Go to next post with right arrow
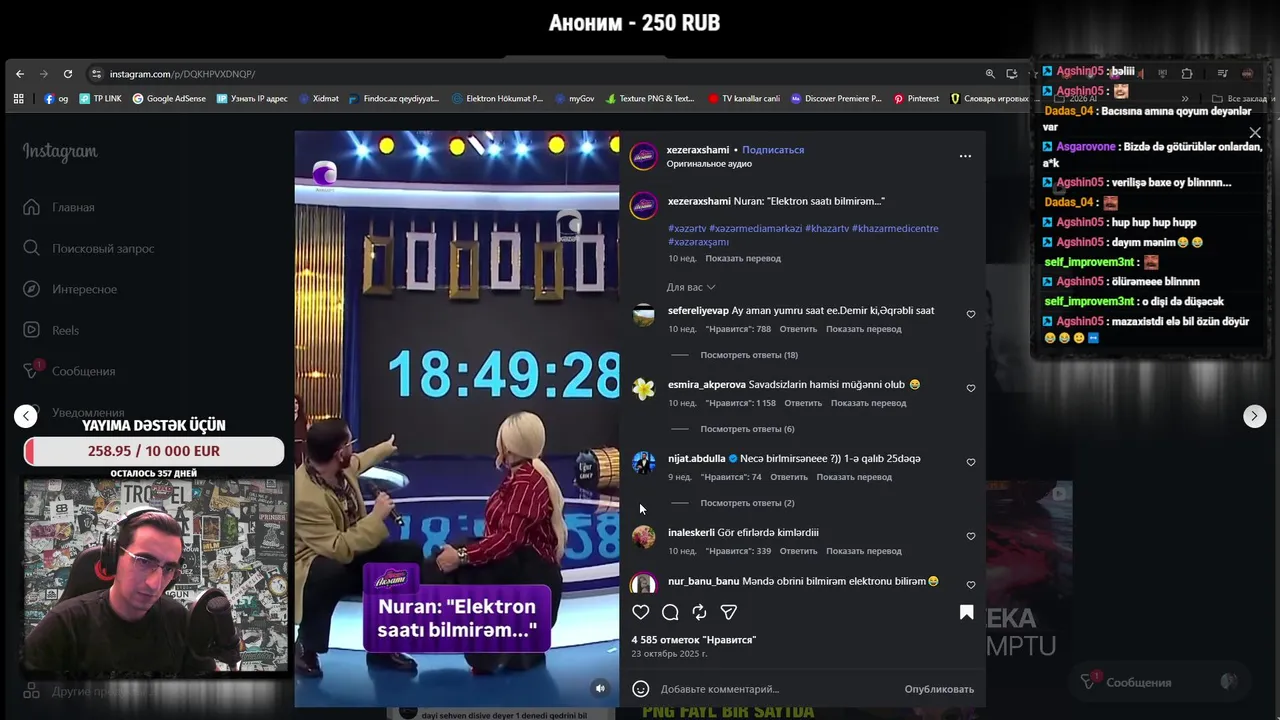Viewport: 1280px width, 720px height. click(1254, 416)
